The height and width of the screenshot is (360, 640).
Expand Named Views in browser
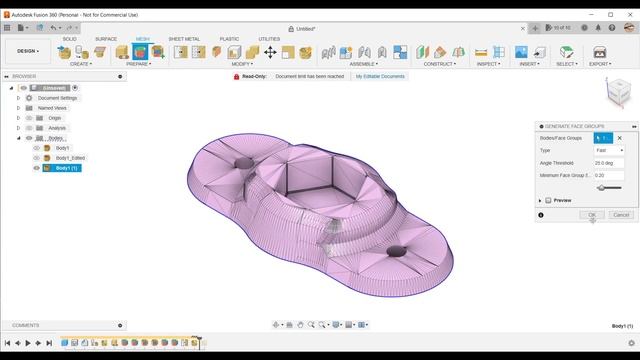tap(18, 108)
